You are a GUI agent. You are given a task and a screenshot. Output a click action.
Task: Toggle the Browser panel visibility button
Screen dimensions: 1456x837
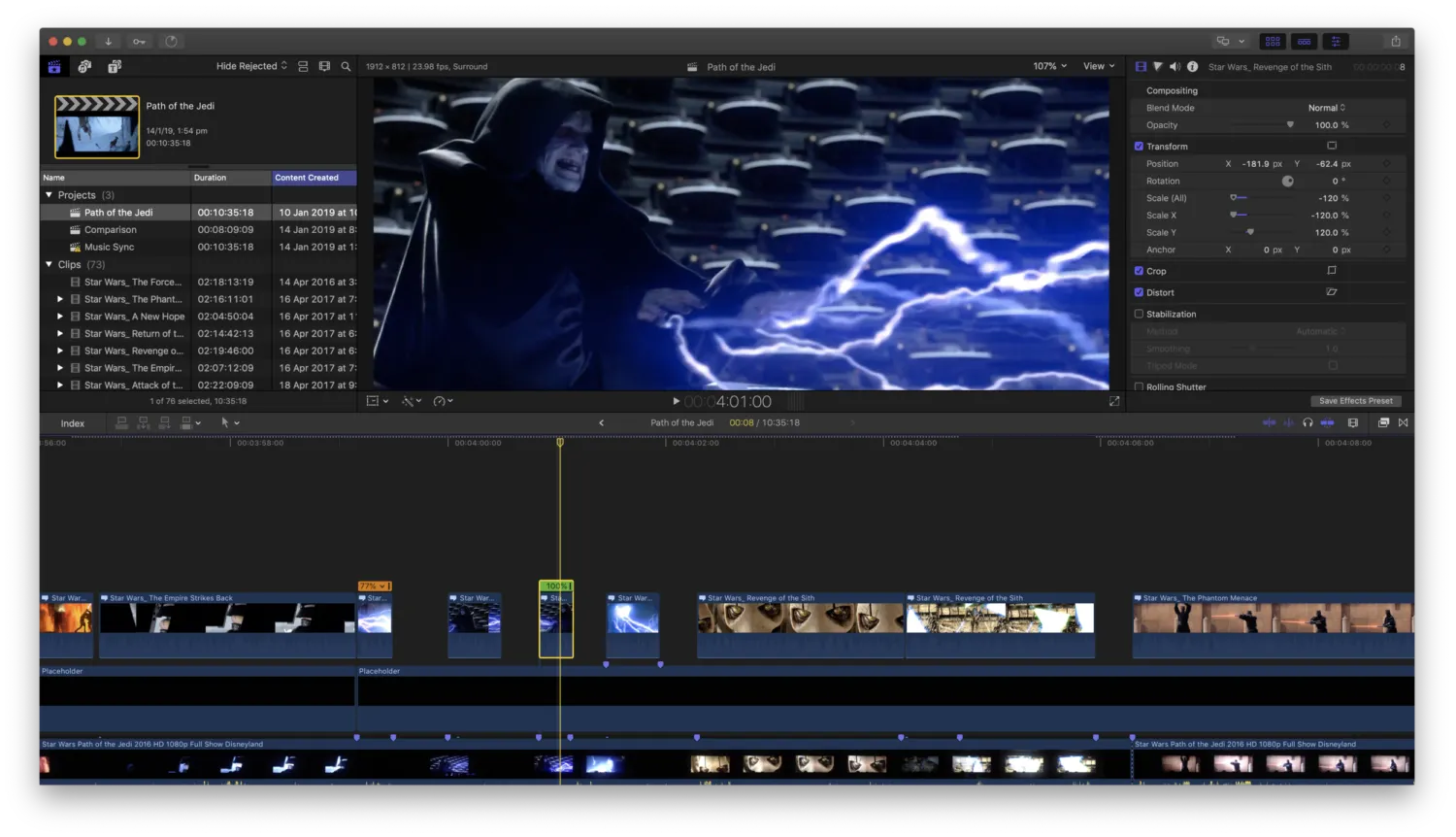tap(1273, 41)
